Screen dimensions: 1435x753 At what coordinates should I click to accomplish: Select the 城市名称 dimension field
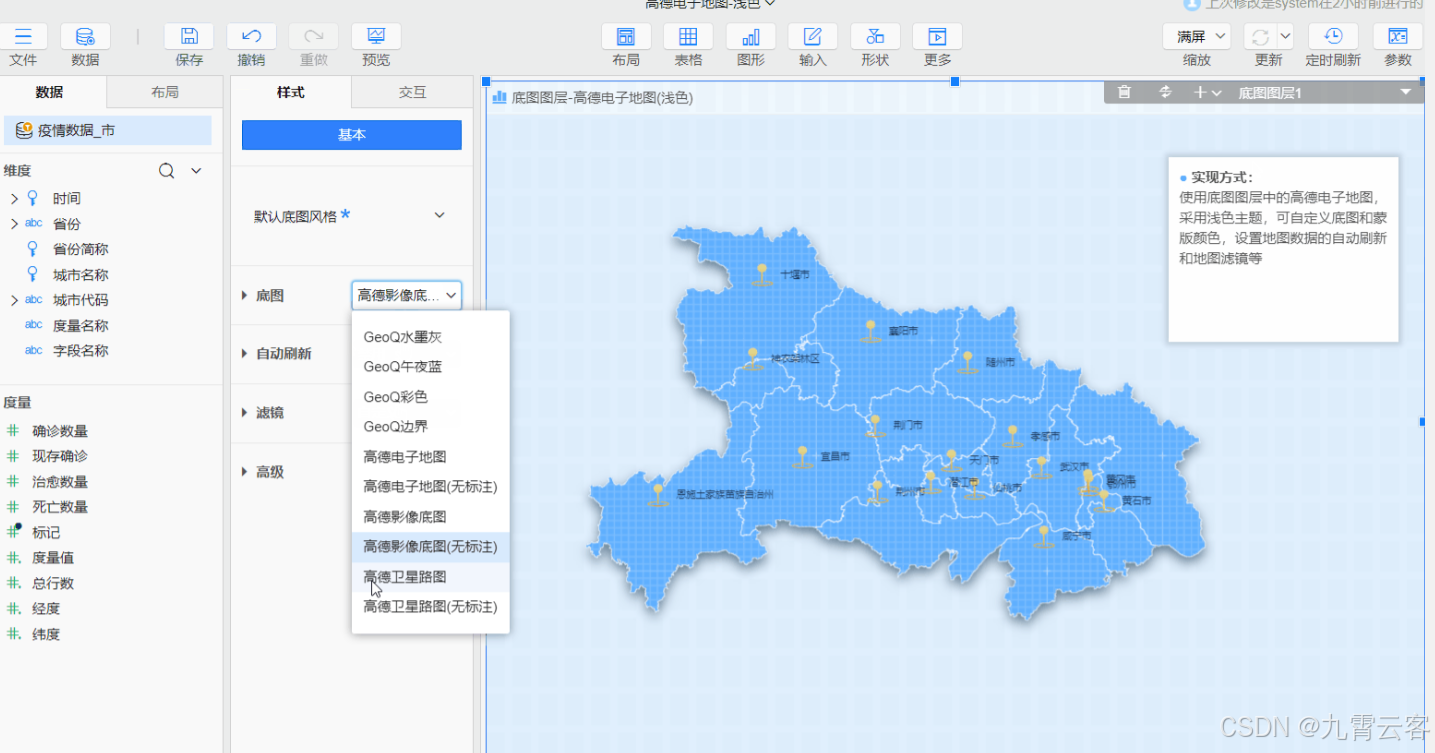pyautogui.click(x=80, y=275)
